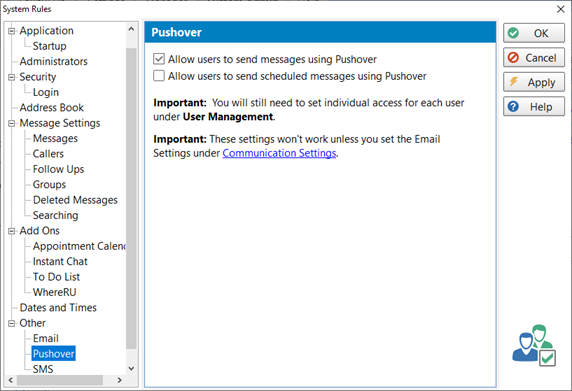Toggle Allow users to send scheduled messages checkbox

(159, 76)
